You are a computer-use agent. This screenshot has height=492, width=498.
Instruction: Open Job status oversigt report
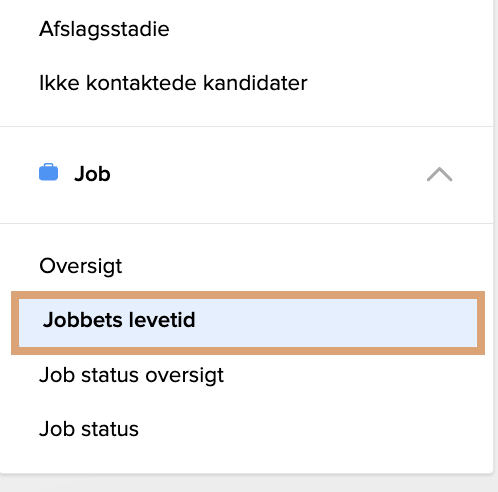coord(132,375)
